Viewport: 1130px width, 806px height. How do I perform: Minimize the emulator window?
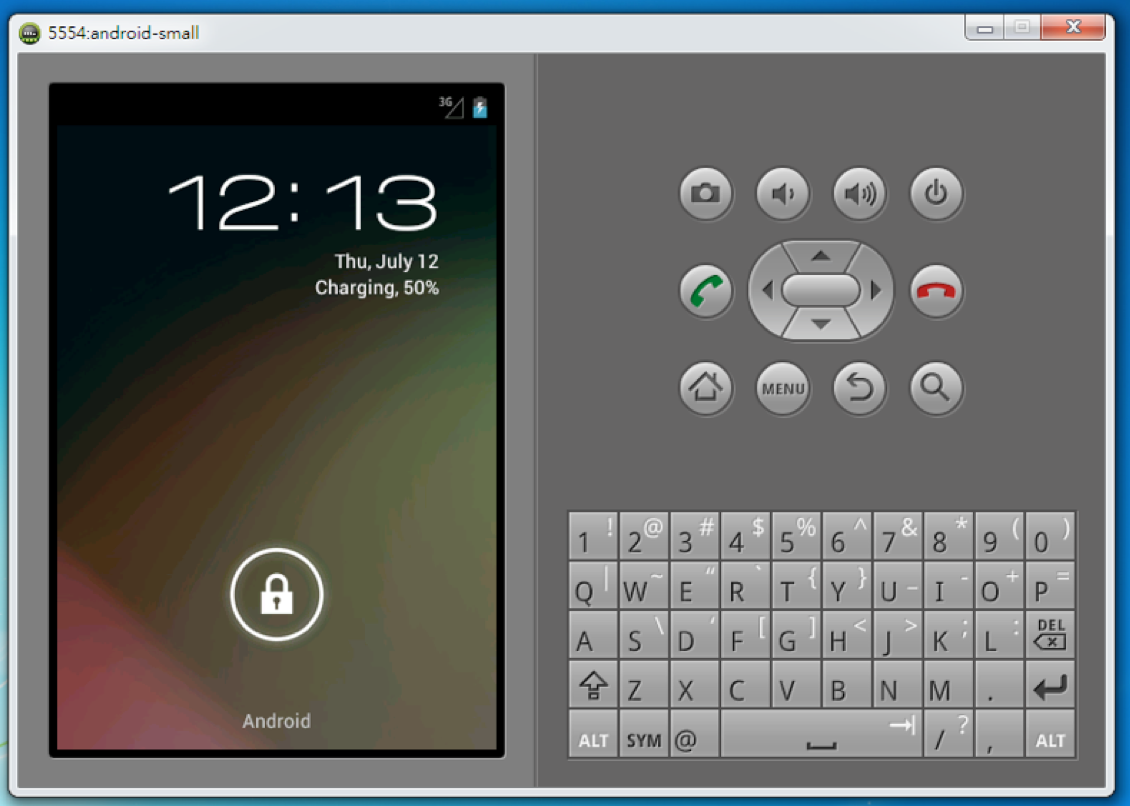pyautogui.click(x=985, y=27)
